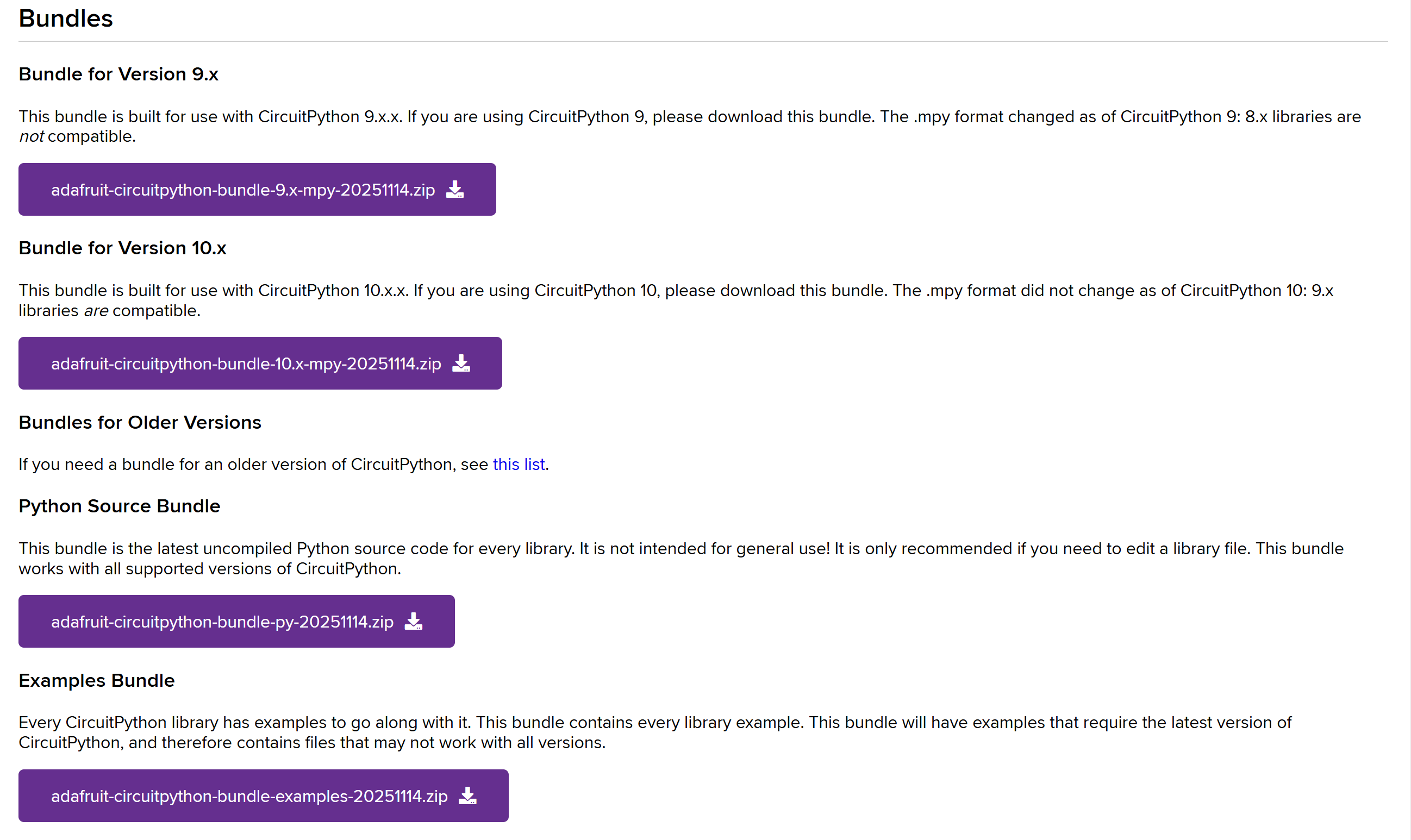Screen dimensions: 1411x840
Task: Open the "this list" older bundles link
Action: (x=519, y=464)
